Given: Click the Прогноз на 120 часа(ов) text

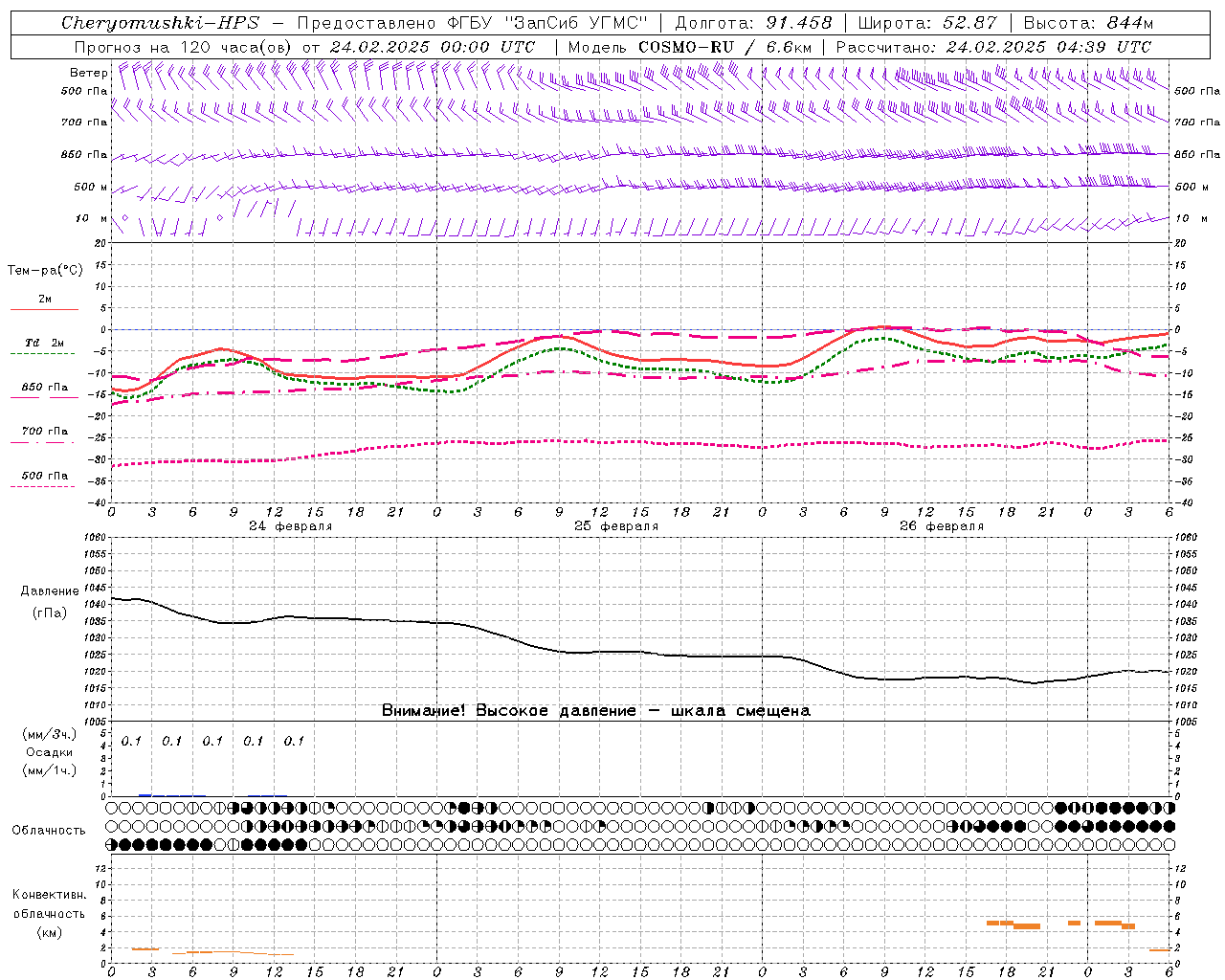Looking at the screenshot, I should 184,47.
